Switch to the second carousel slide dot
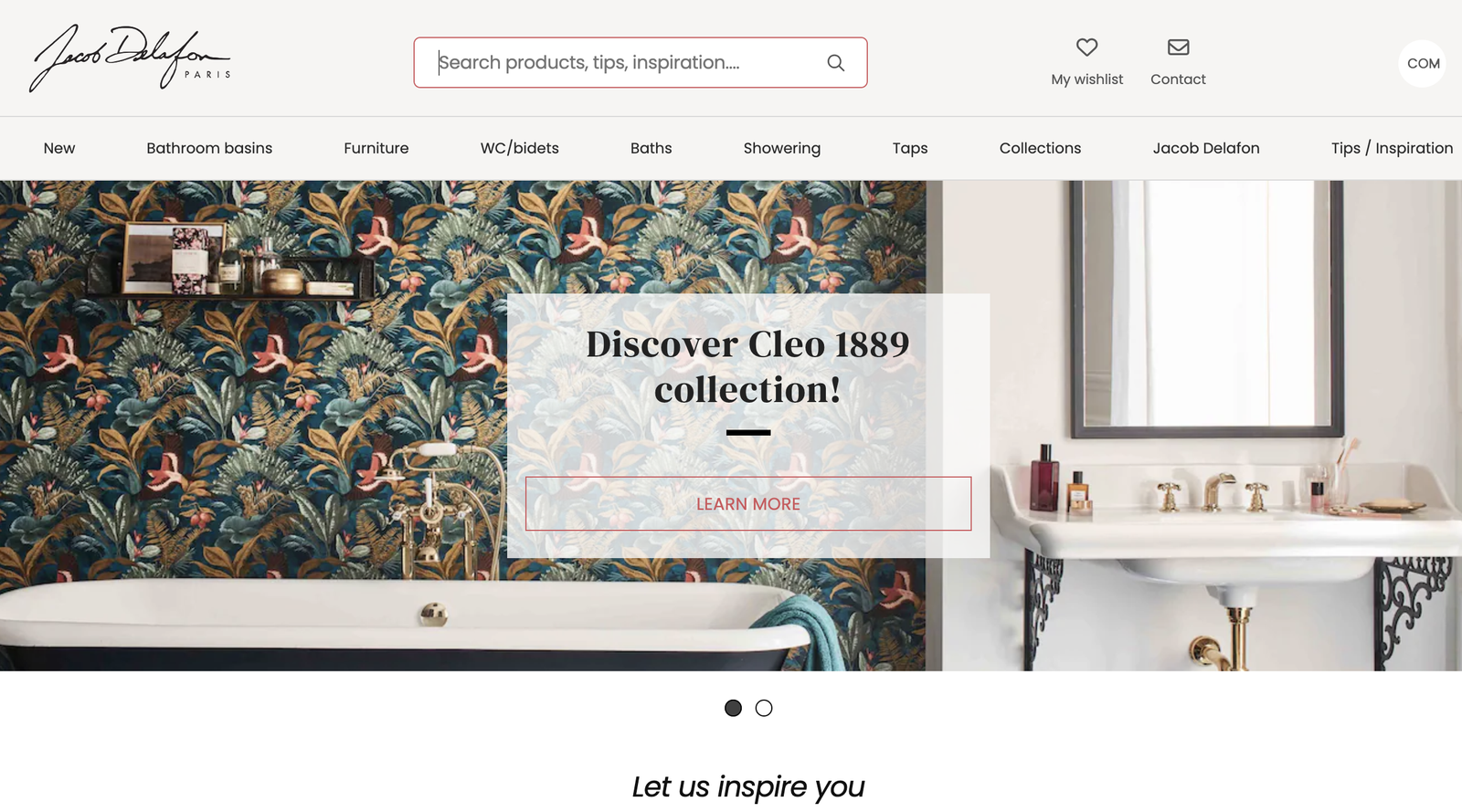Viewport: 1462px width, 812px height. [764, 708]
